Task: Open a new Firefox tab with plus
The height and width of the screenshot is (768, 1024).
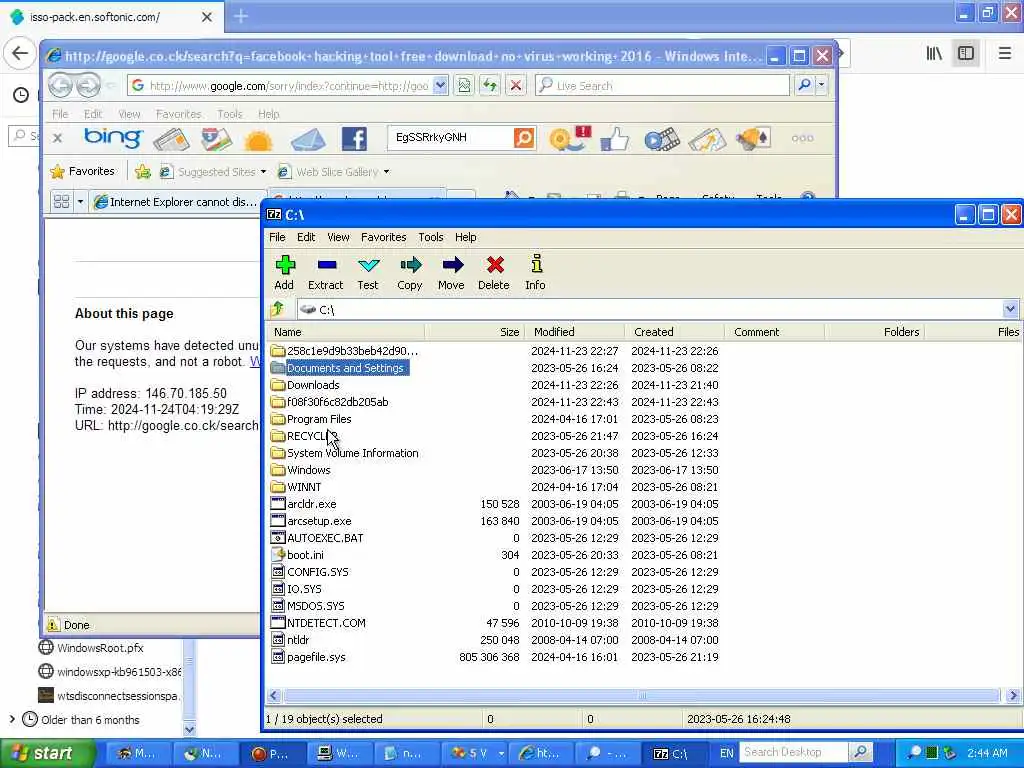Action: point(240,16)
